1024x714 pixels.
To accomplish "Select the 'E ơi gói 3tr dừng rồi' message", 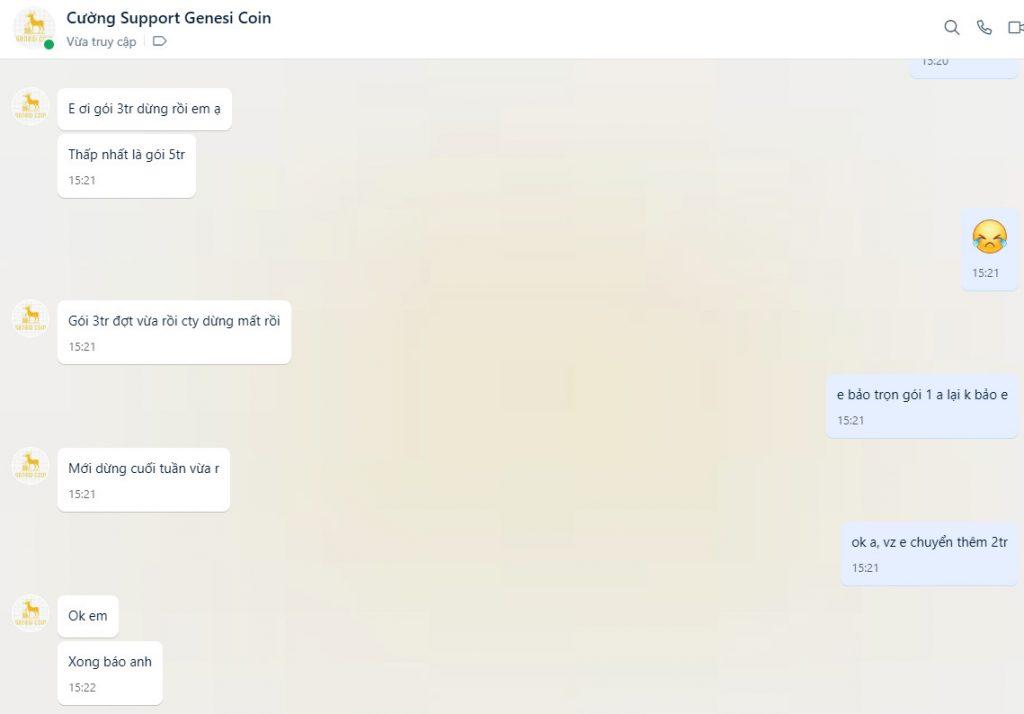I will (x=144, y=109).
